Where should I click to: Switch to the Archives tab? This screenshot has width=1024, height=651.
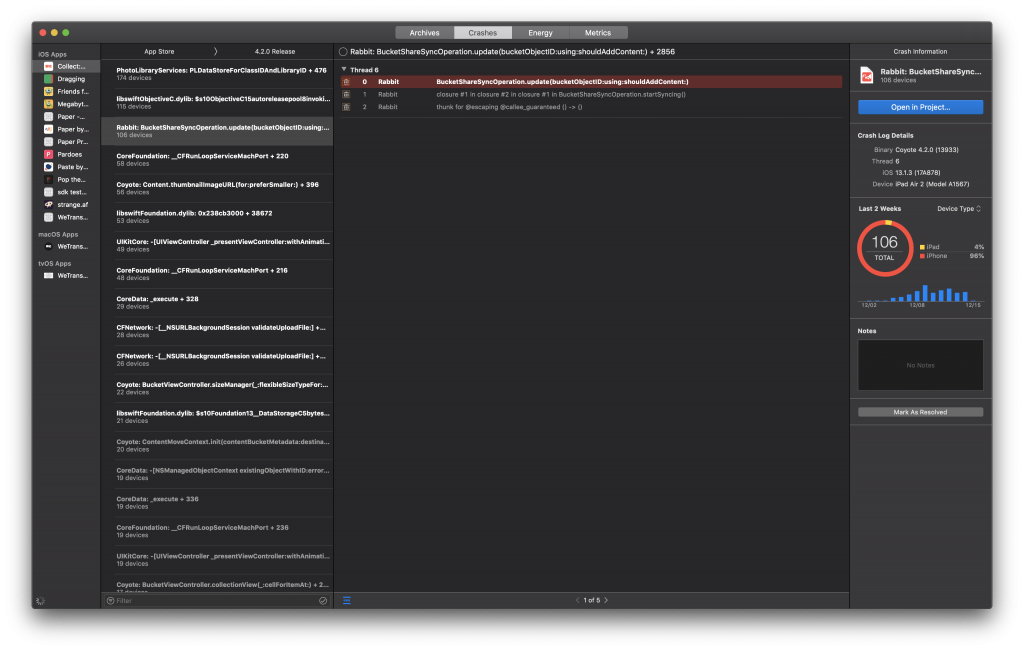pos(424,33)
